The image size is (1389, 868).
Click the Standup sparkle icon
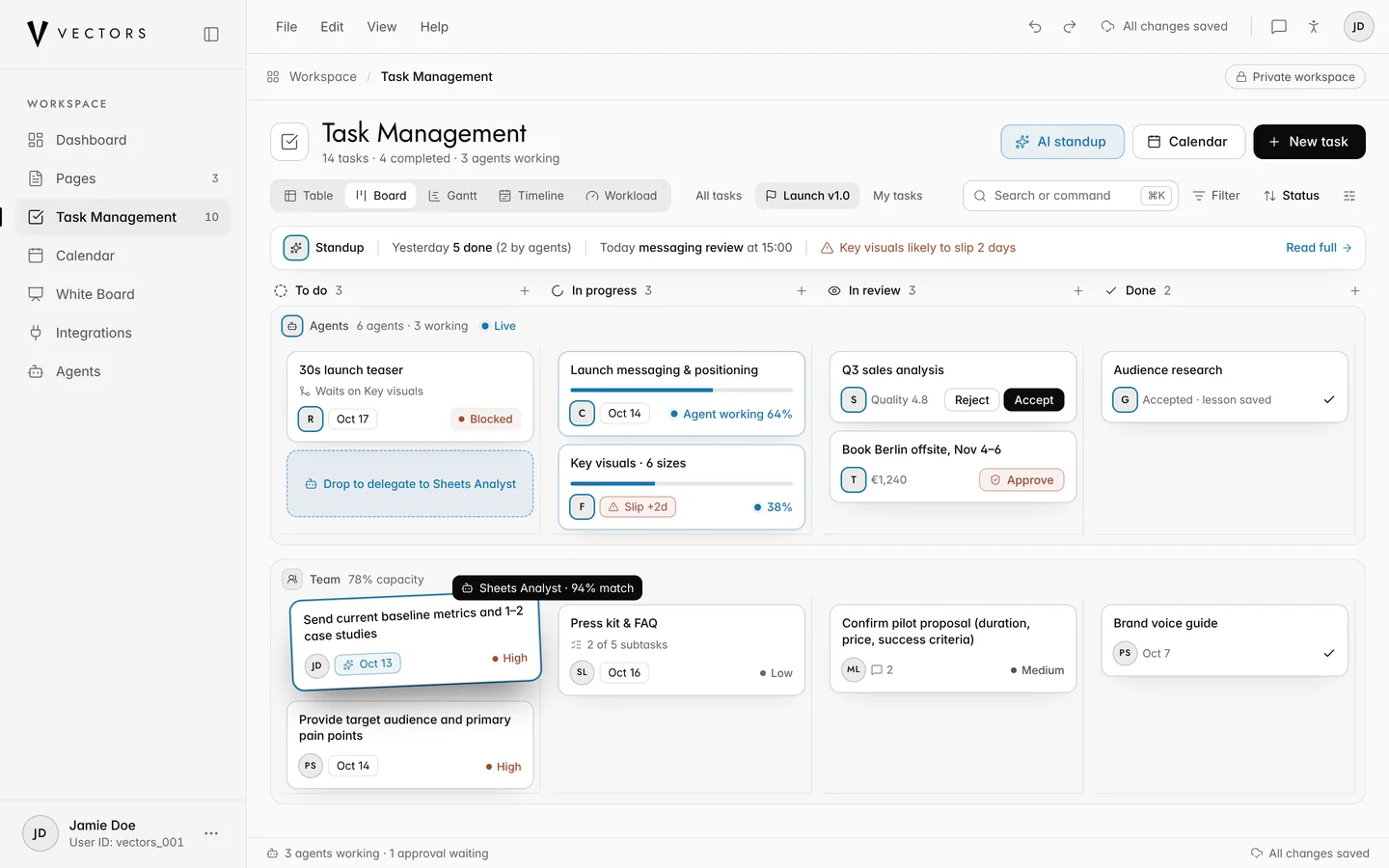(296, 248)
